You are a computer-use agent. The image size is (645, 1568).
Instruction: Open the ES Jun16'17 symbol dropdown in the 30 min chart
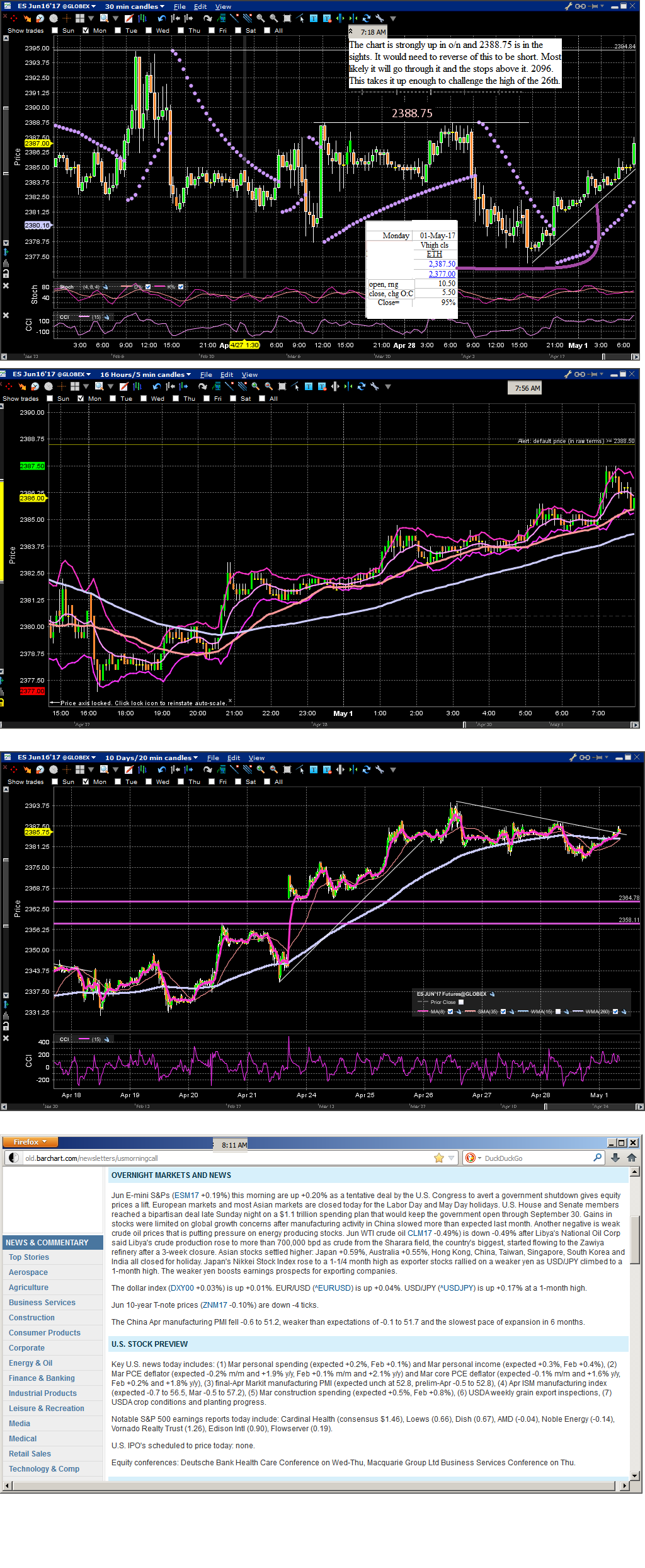57,6
